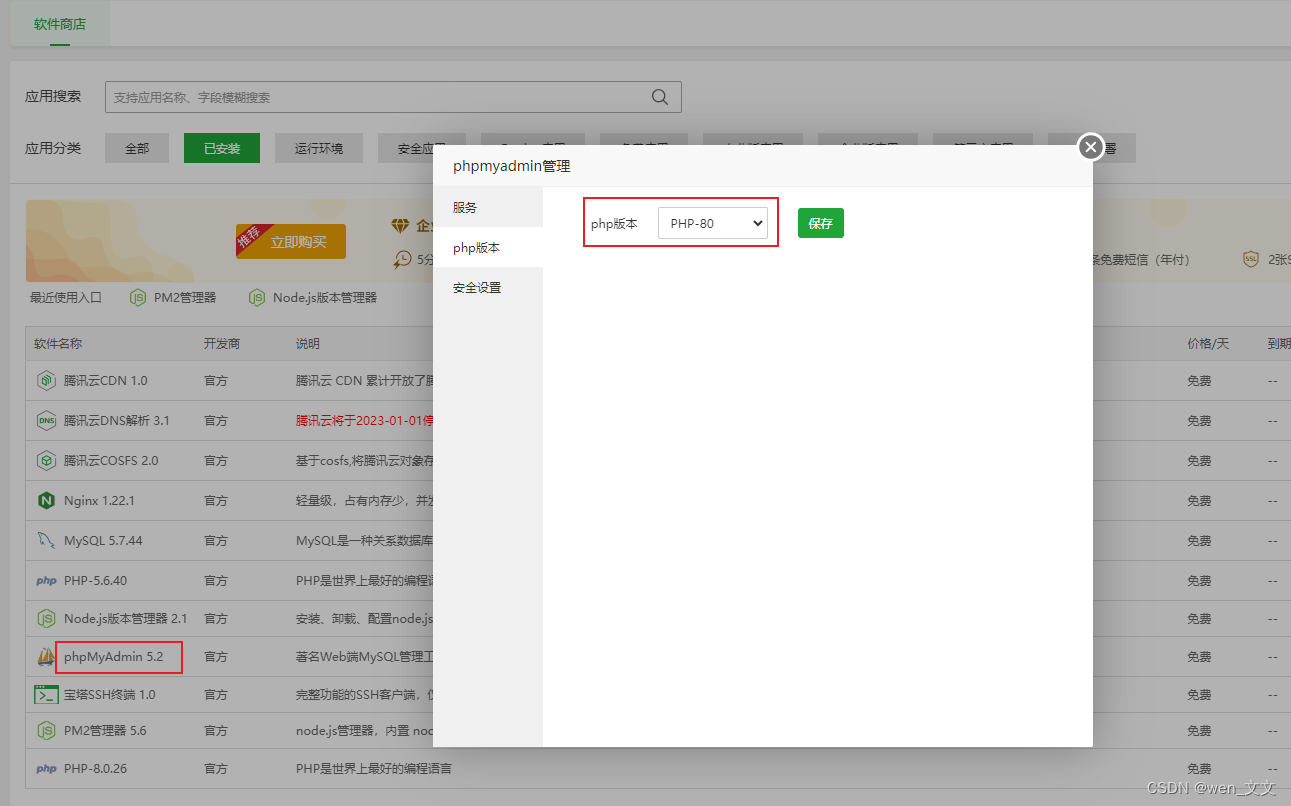Image resolution: width=1291 pixels, height=806 pixels.
Task: Close the phpmyadmin管理 dialog
Action: [x=1091, y=147]
